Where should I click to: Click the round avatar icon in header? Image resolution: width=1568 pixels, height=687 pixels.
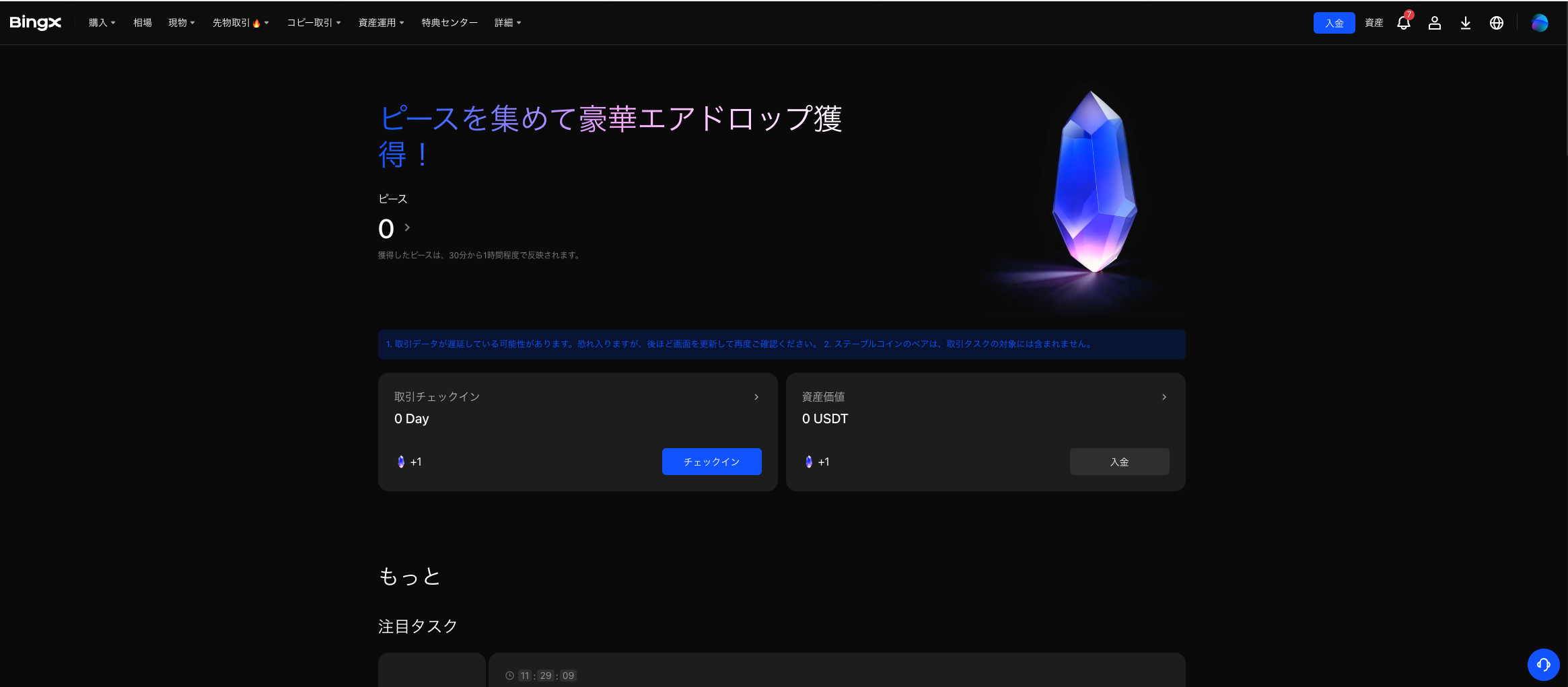(1539, 23)
